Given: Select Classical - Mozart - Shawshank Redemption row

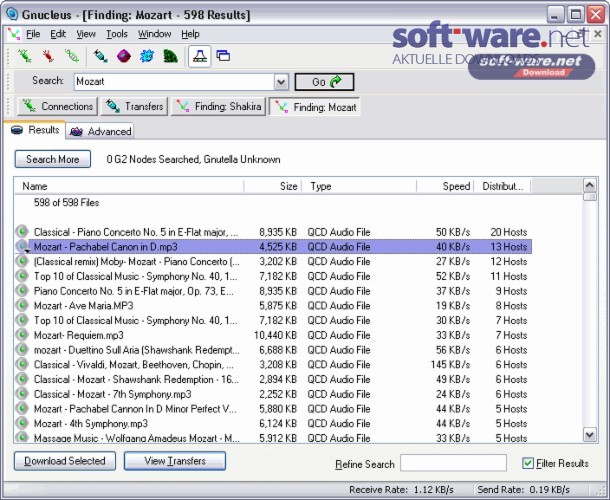Looking at the screenshot, I should [x=273, y=379].
